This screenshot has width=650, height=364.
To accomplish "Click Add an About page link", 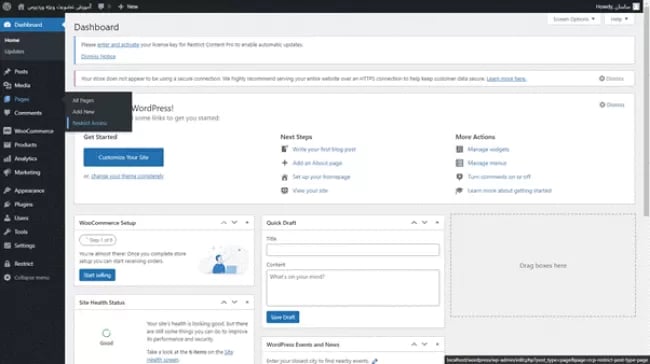I will coord(318,163).
